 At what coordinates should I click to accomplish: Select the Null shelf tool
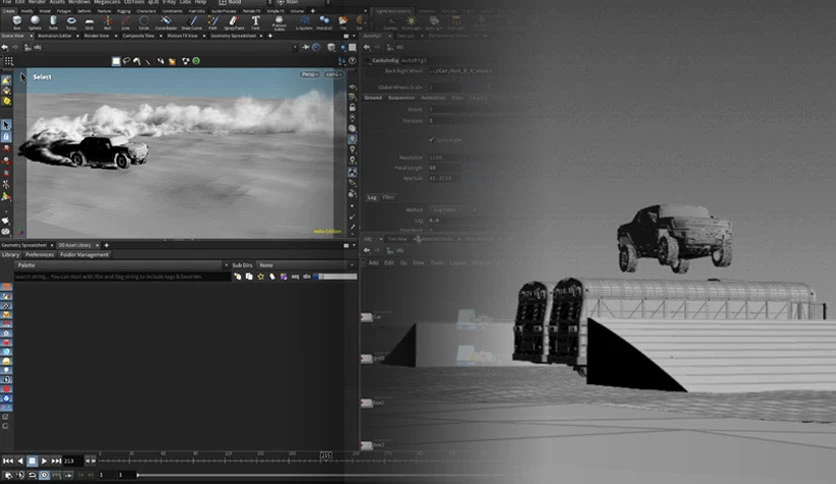tap(108, 21)
